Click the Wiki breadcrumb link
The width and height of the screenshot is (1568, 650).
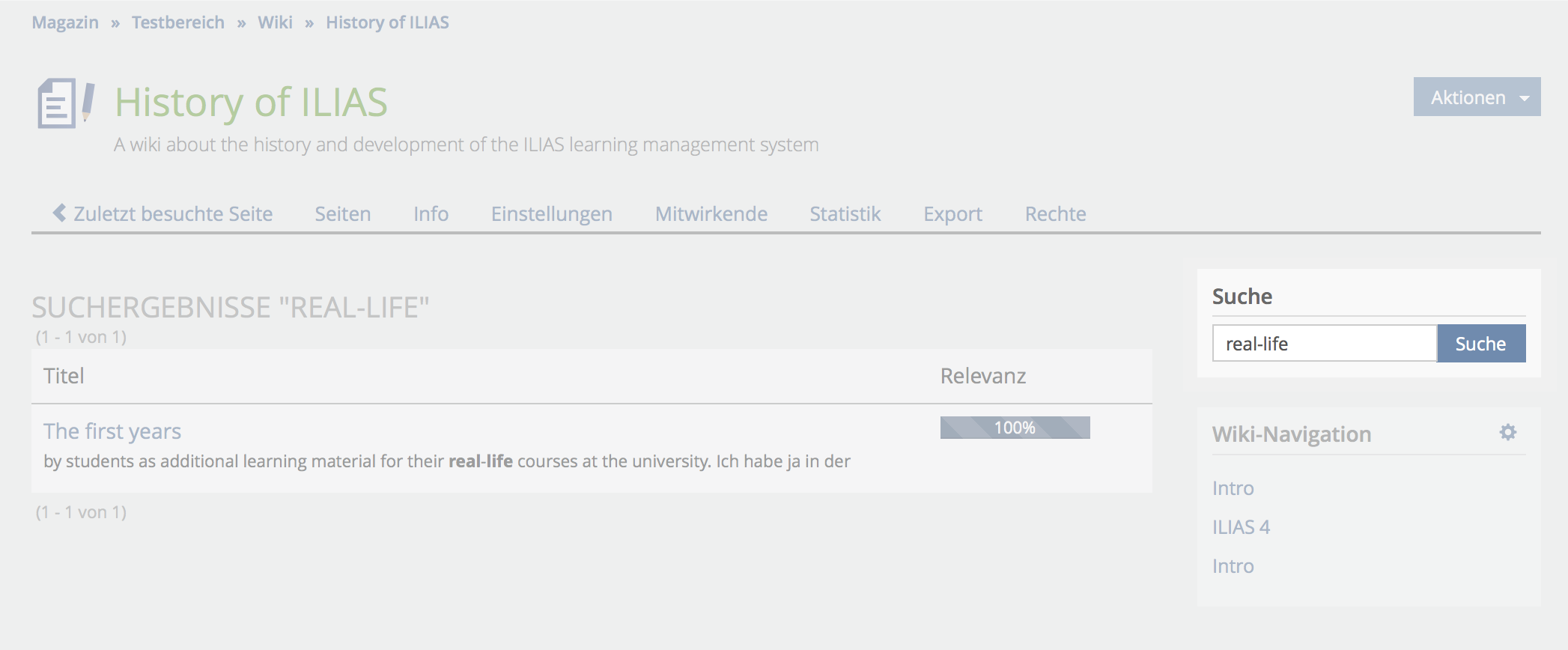point(275,22)
